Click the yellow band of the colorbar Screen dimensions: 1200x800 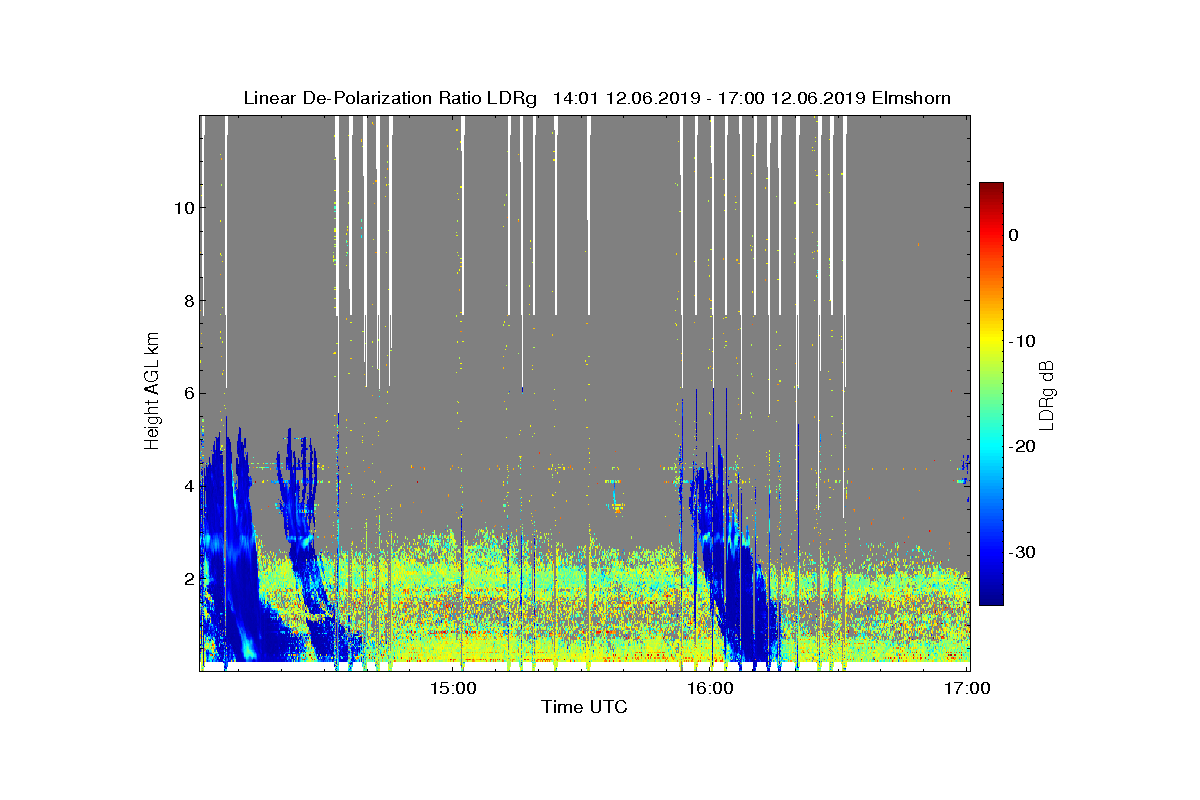(x=991, y=341)
